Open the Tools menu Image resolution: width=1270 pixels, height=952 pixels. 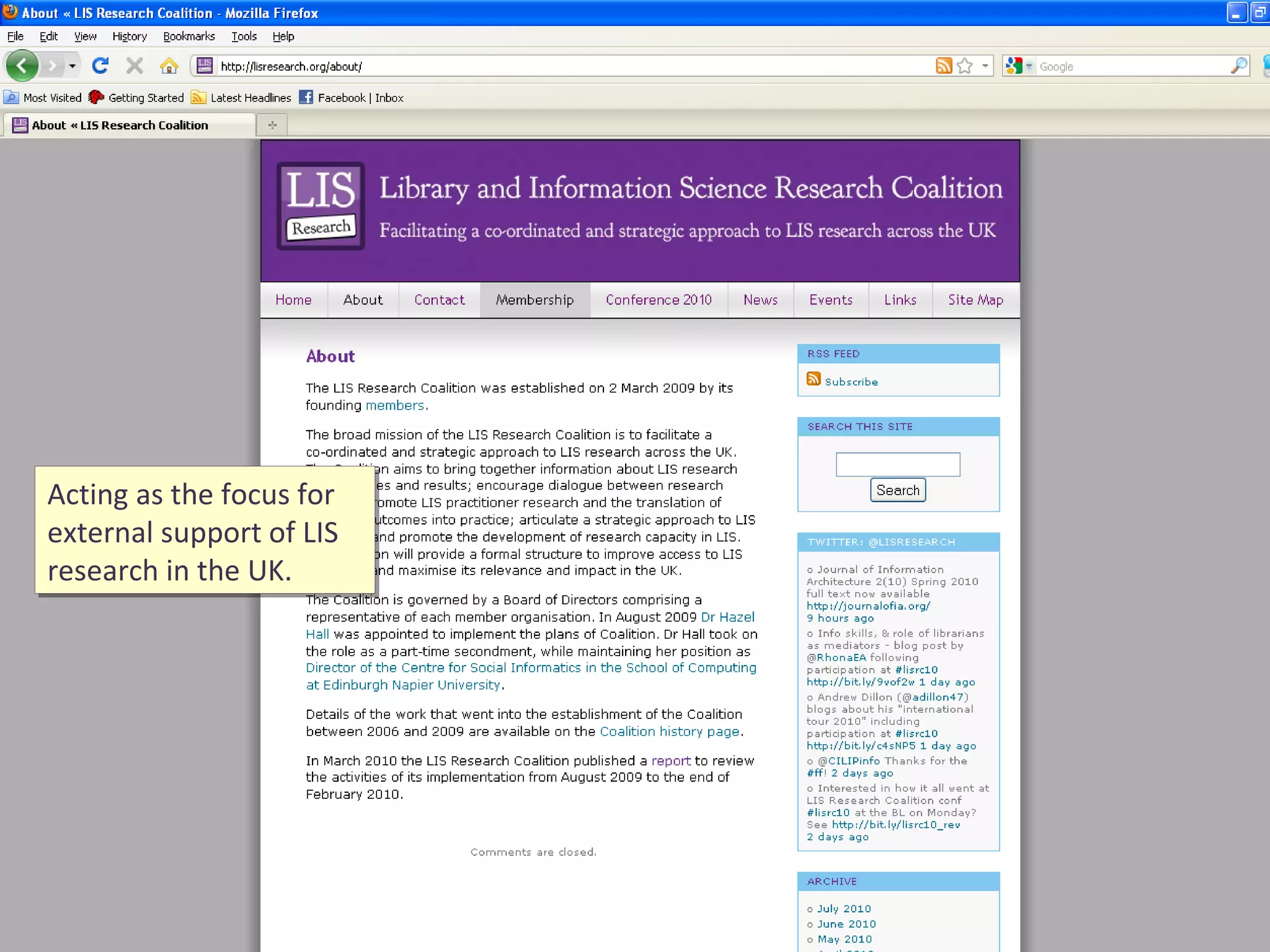(x=244, y=37)
